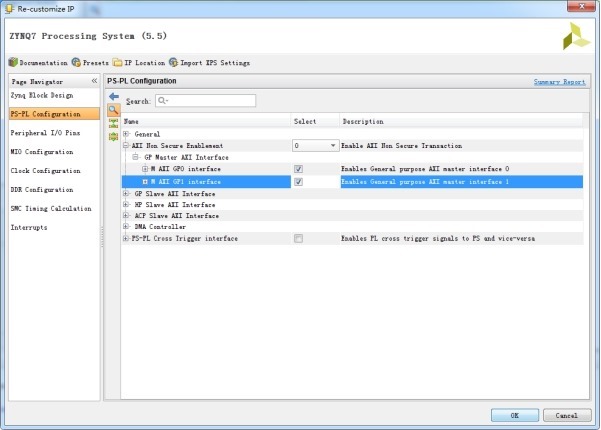Expand the General tree node
The height and width of the screenshot is (430, 601).
click(x=126, y=134)
